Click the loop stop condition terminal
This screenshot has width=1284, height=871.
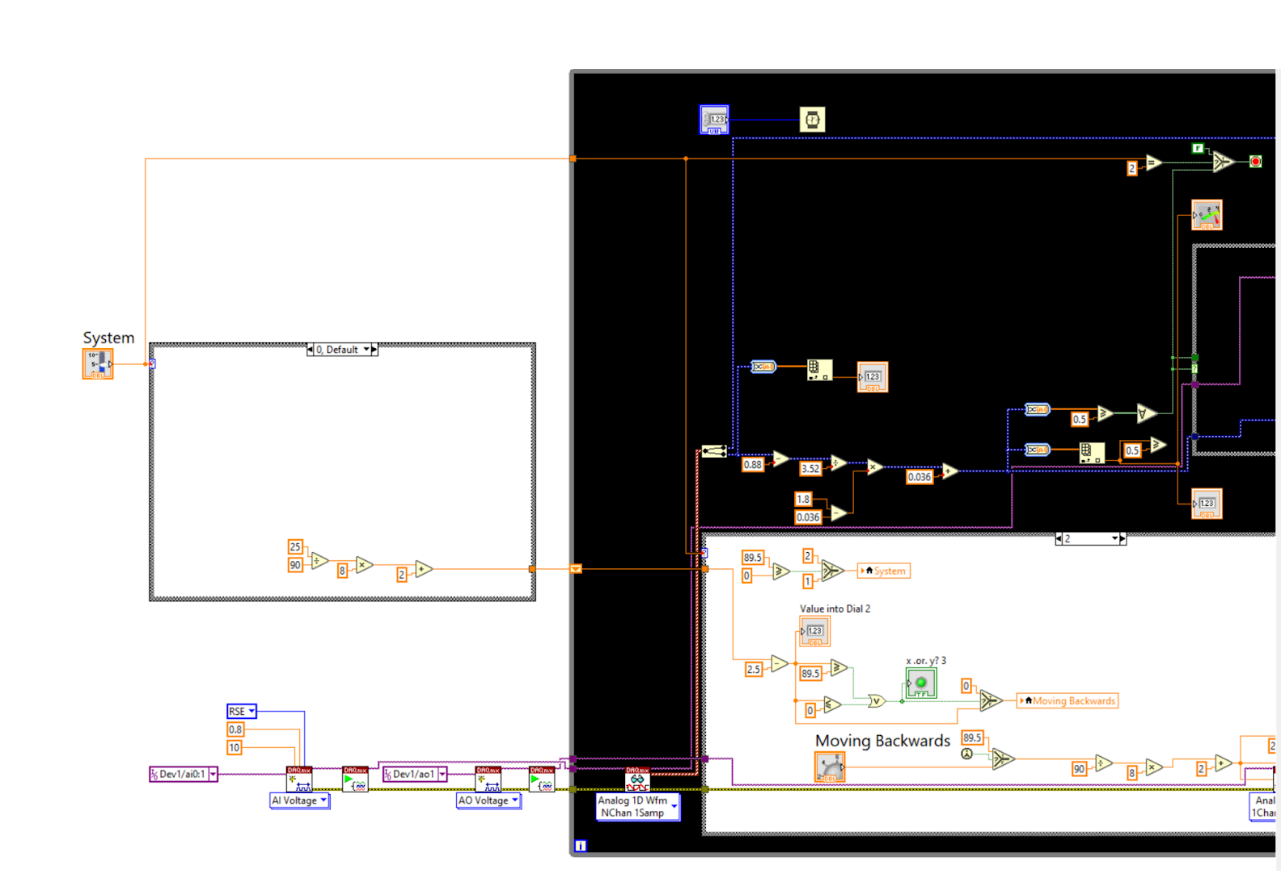click(1255, 162)
